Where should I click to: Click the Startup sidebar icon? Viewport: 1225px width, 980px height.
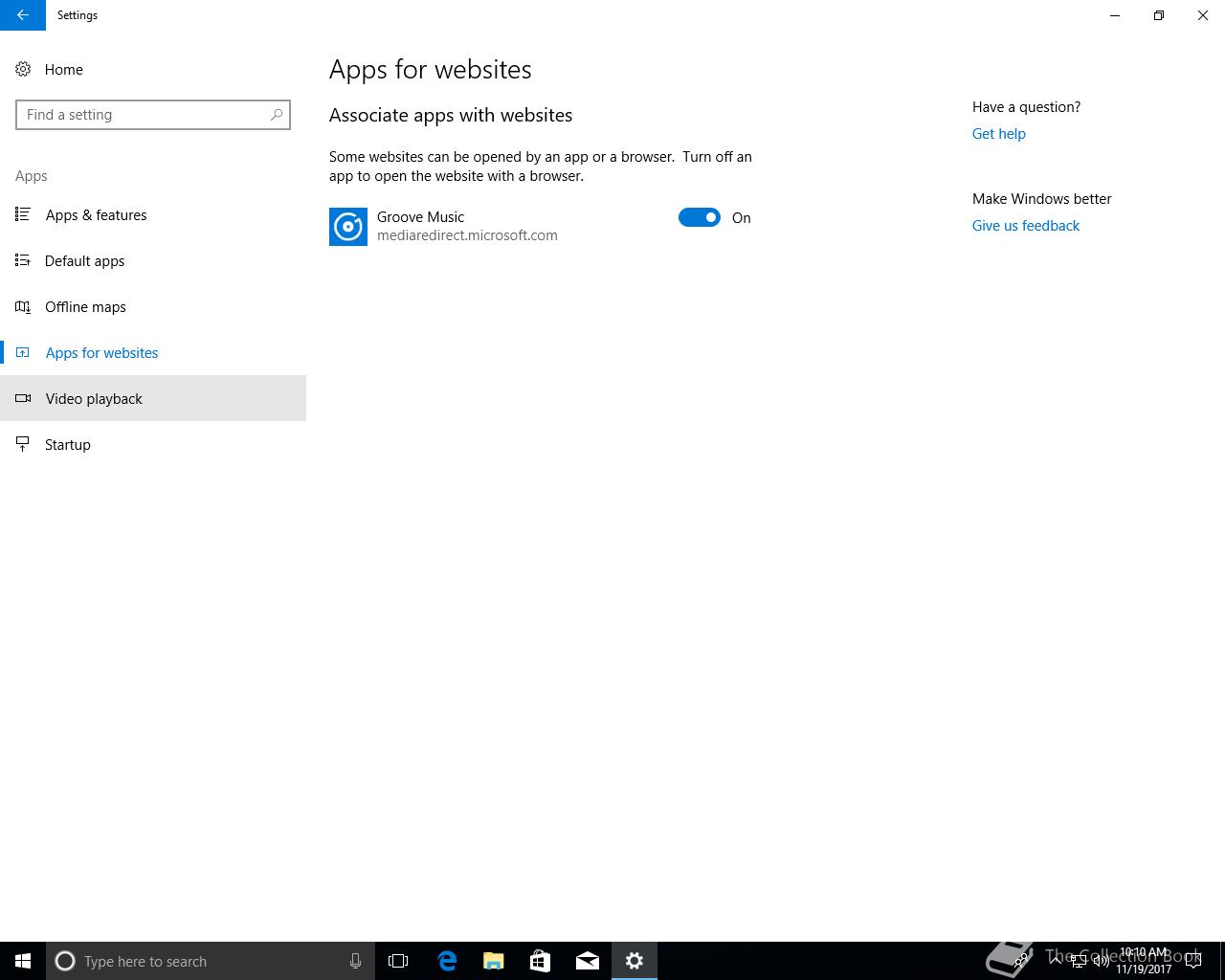[23, 444]
